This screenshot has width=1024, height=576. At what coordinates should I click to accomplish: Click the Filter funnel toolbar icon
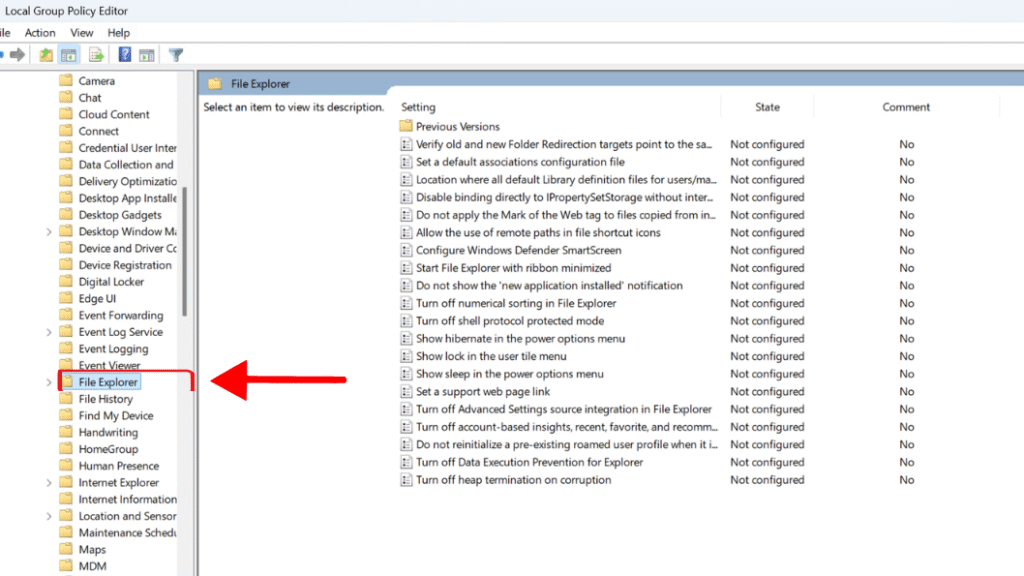pos(176,55)
